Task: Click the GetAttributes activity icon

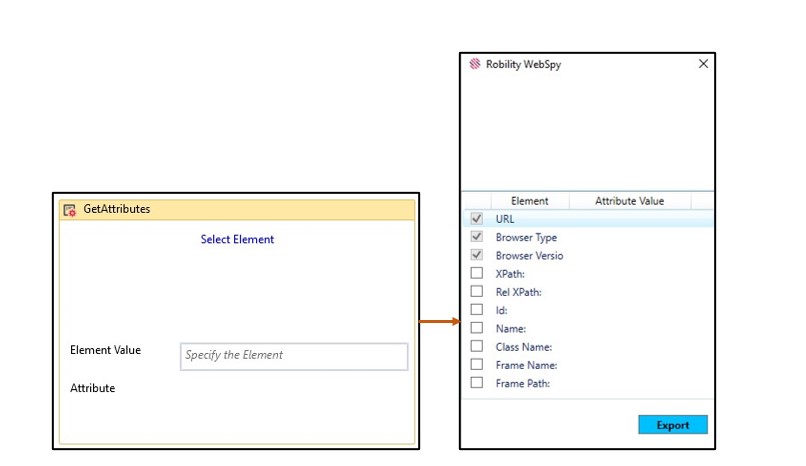Action: click(70, 210)
